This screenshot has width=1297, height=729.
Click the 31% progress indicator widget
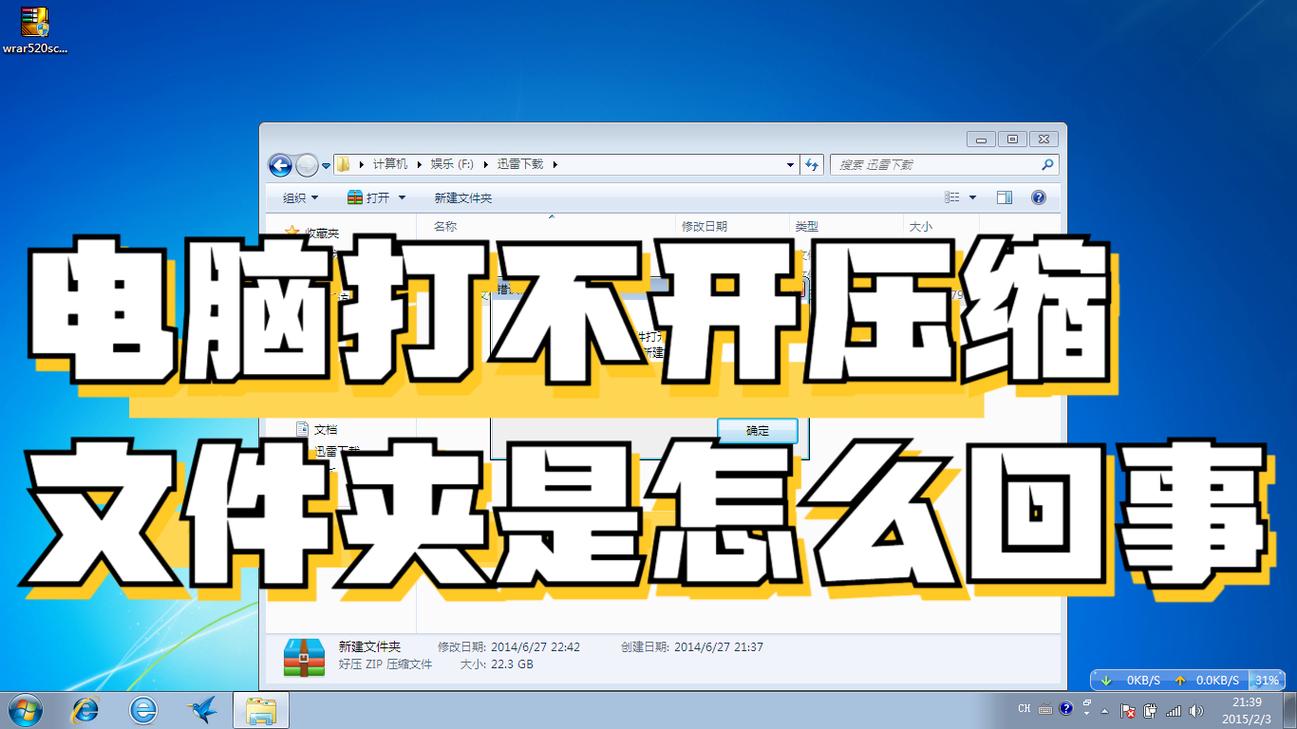(1267, 680)
